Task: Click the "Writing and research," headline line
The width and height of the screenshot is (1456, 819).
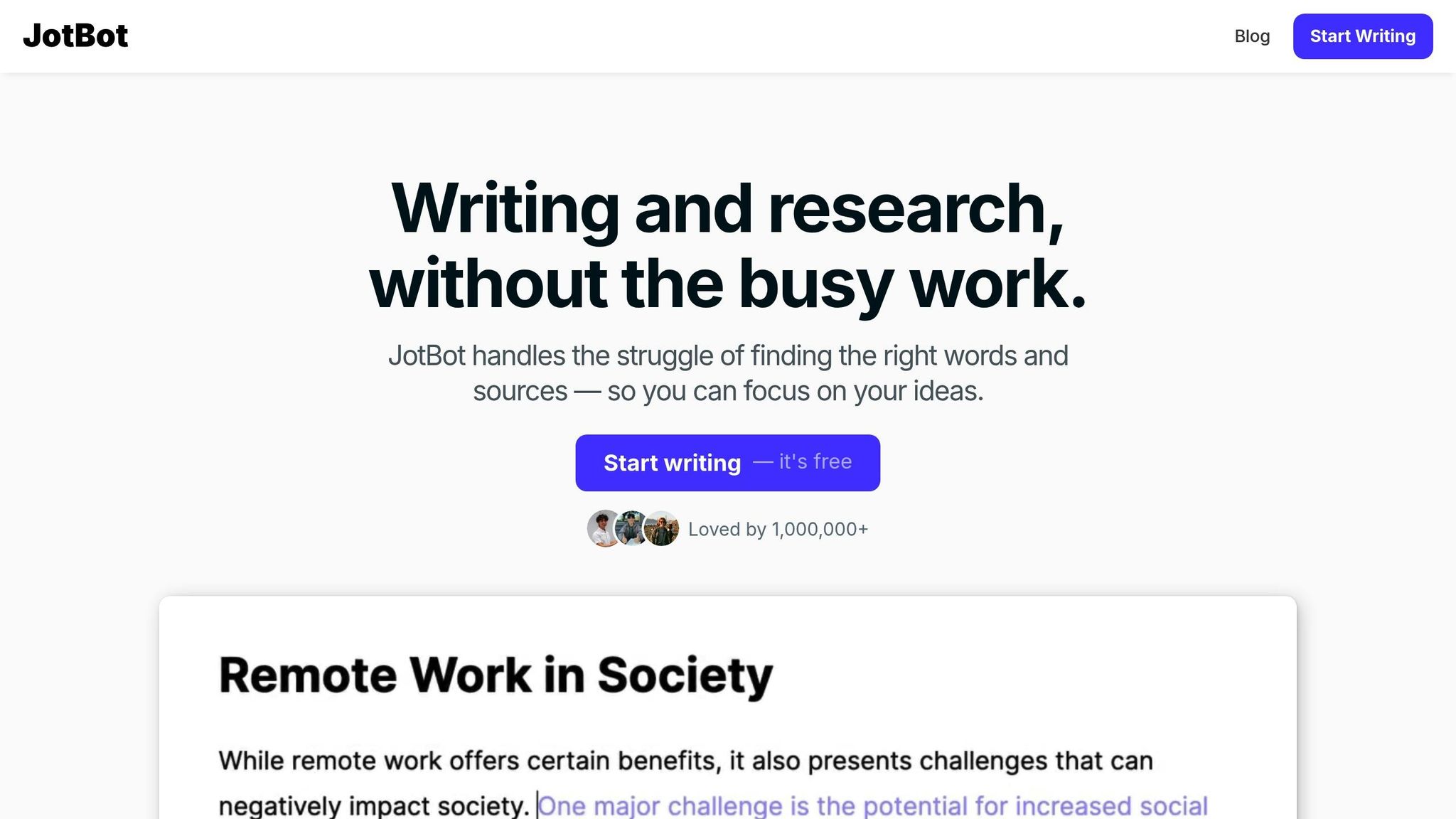Action: point(727,208)
